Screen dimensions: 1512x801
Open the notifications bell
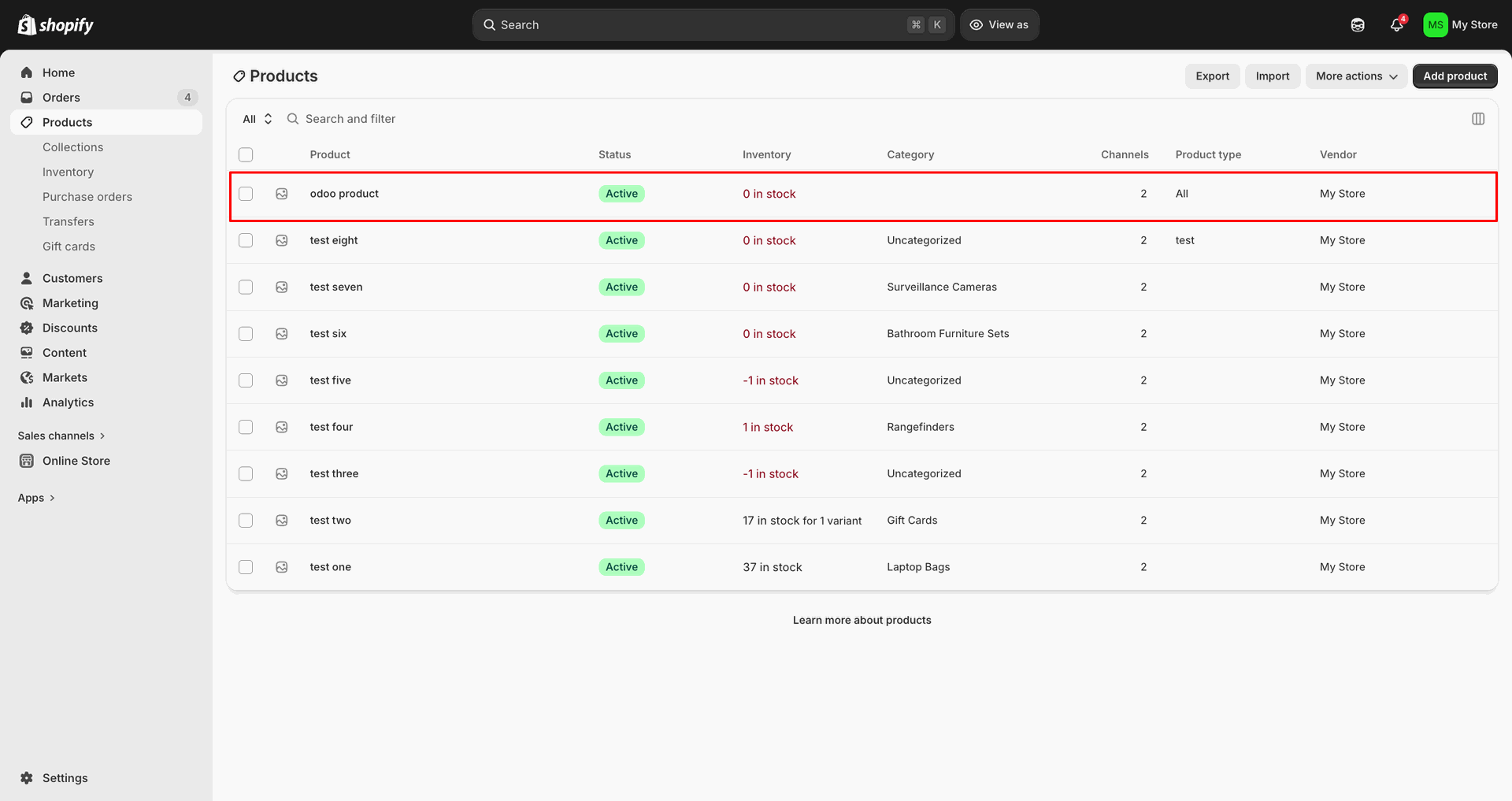tap(1397, 25)
